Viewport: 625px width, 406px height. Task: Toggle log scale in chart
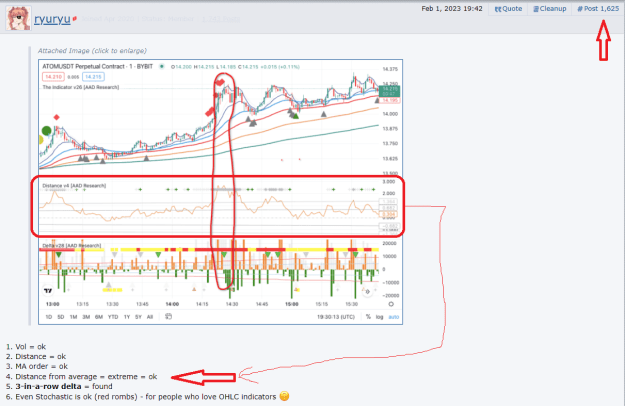tap(379, 317)
